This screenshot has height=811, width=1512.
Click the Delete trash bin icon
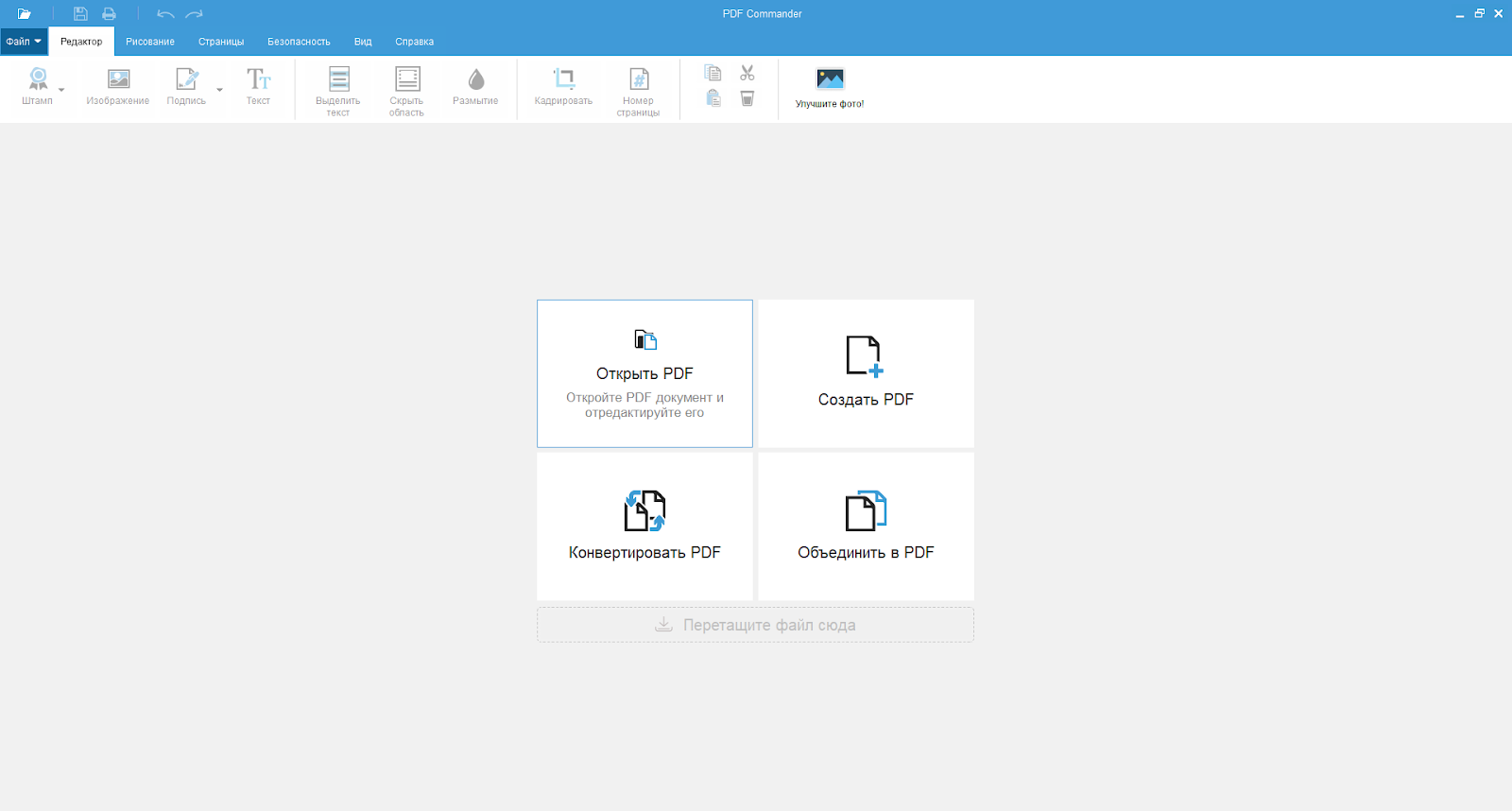tap(747, 98)
